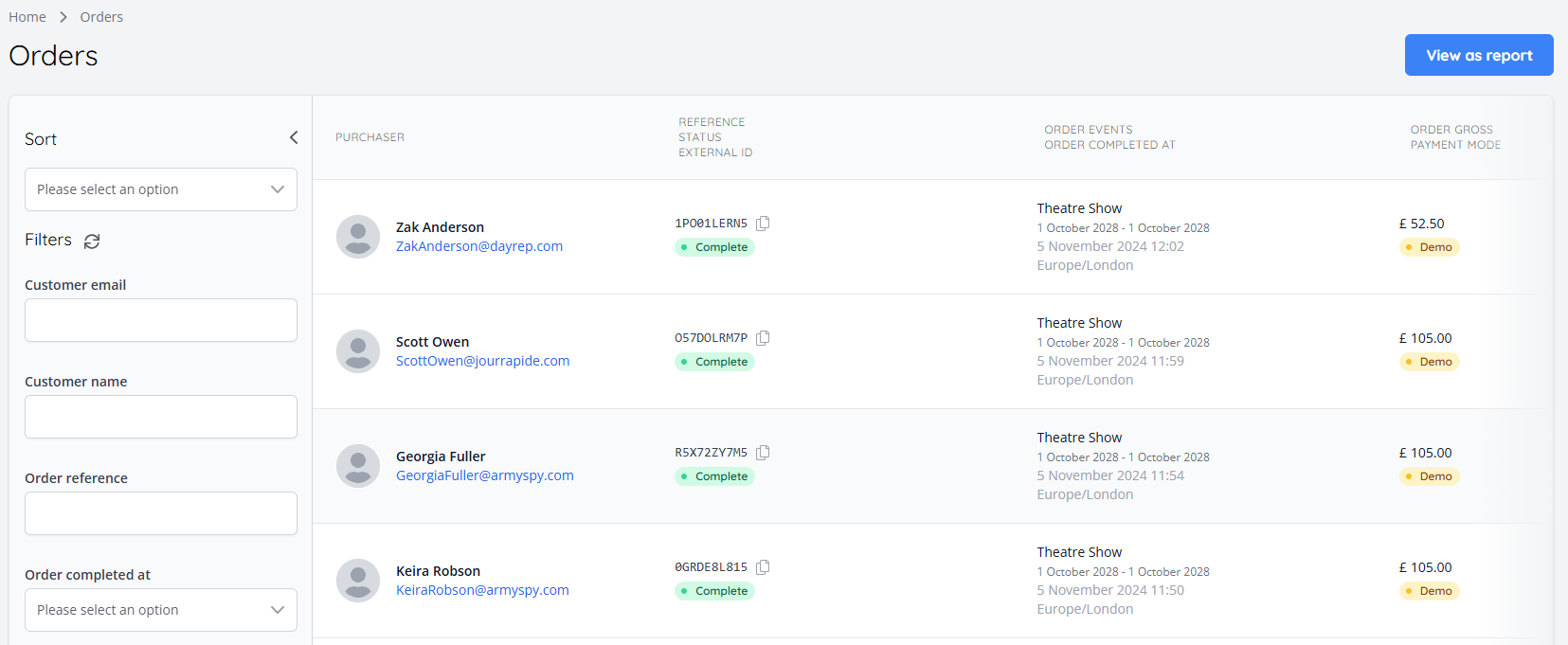Click Zak Anderson's avatar icon
The width and height of the screenshot is (1568, 645).
pyautogui.click(x=358, y=237)
